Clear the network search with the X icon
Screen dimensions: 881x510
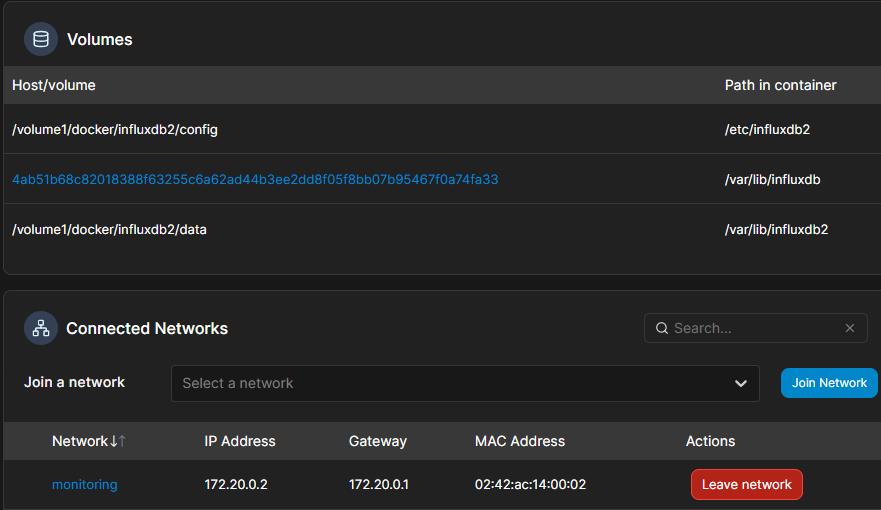(x=850, y=328)
